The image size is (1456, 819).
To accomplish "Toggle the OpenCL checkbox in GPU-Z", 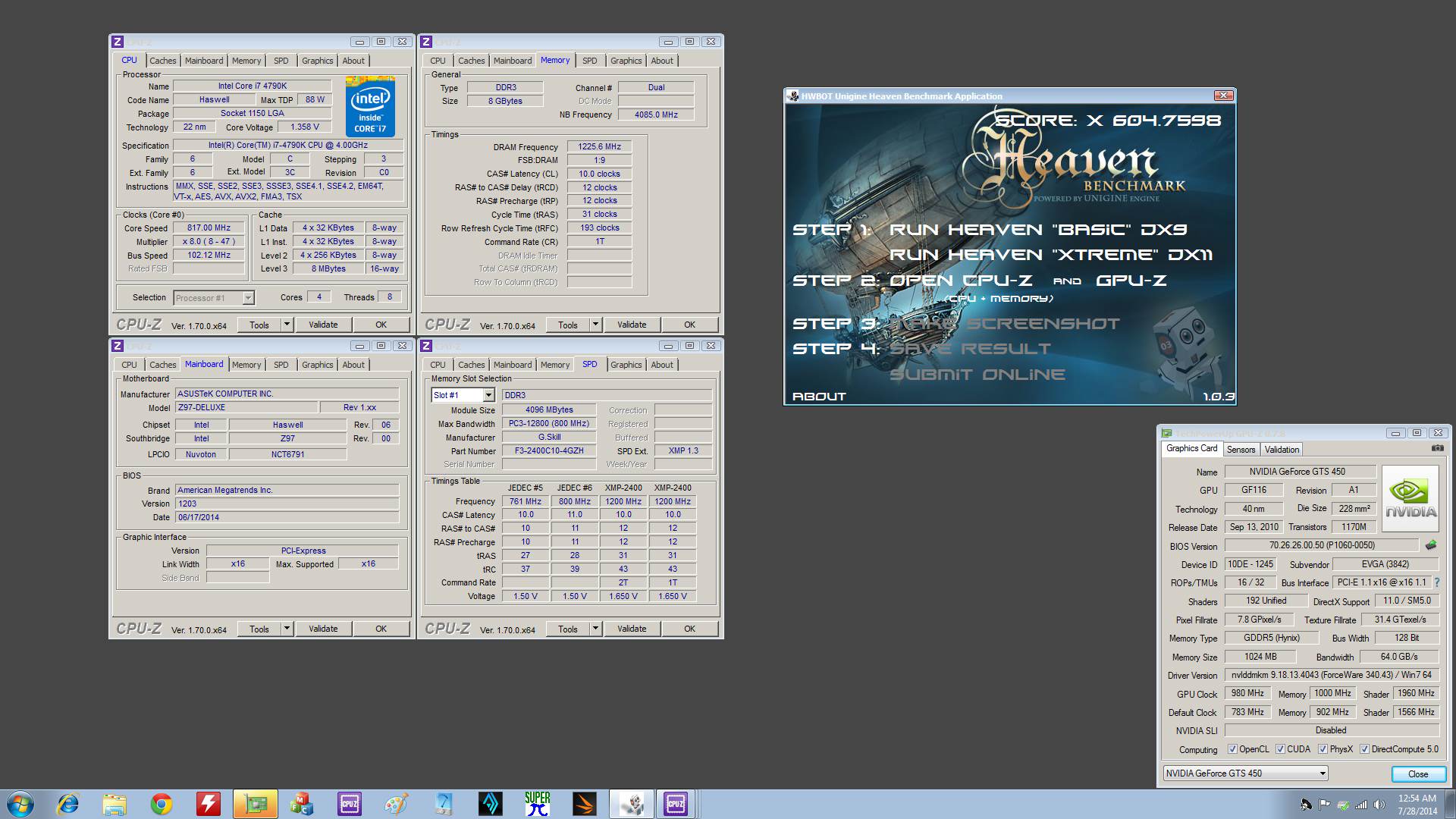I will (x=1232, y=749).
